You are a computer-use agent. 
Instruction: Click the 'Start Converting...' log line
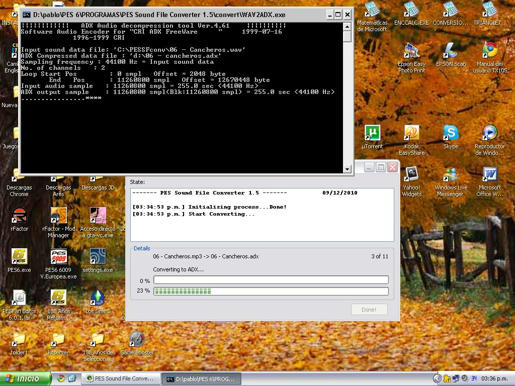pos(193,214)
